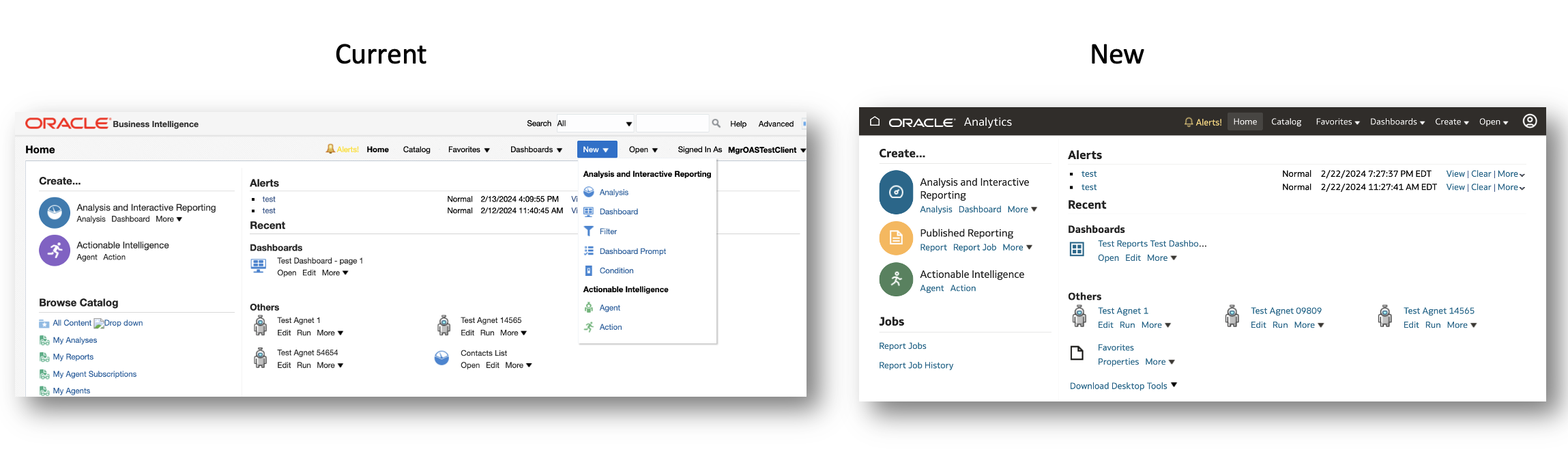Viewport: 1568px width, 452px height.
Task: Click Edit under Contacts List
Action: 492,365
